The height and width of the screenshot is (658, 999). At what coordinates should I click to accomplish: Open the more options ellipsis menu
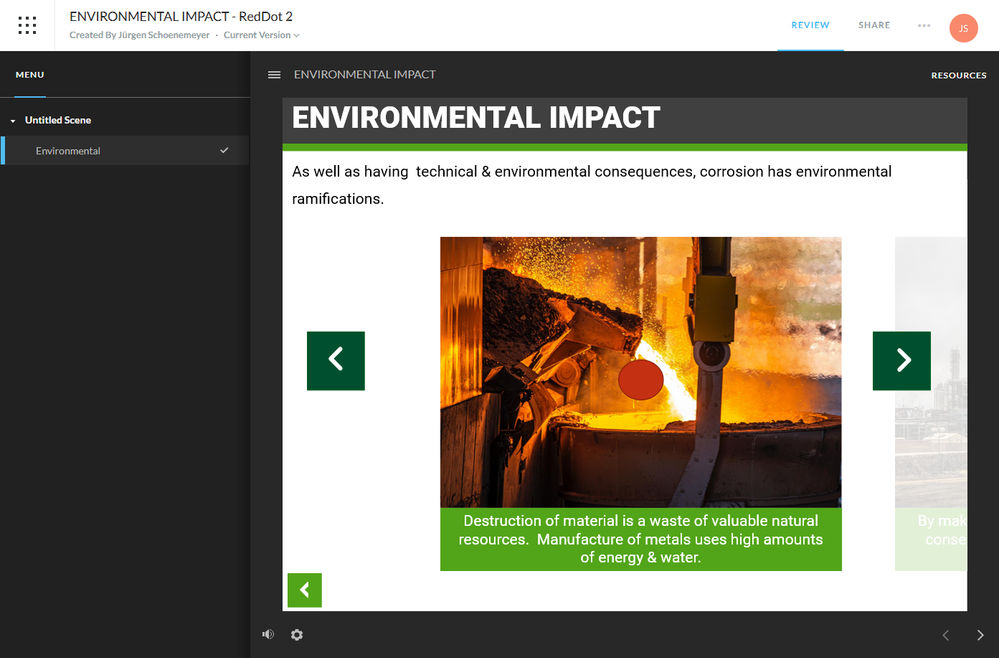[x=923, y=26]
